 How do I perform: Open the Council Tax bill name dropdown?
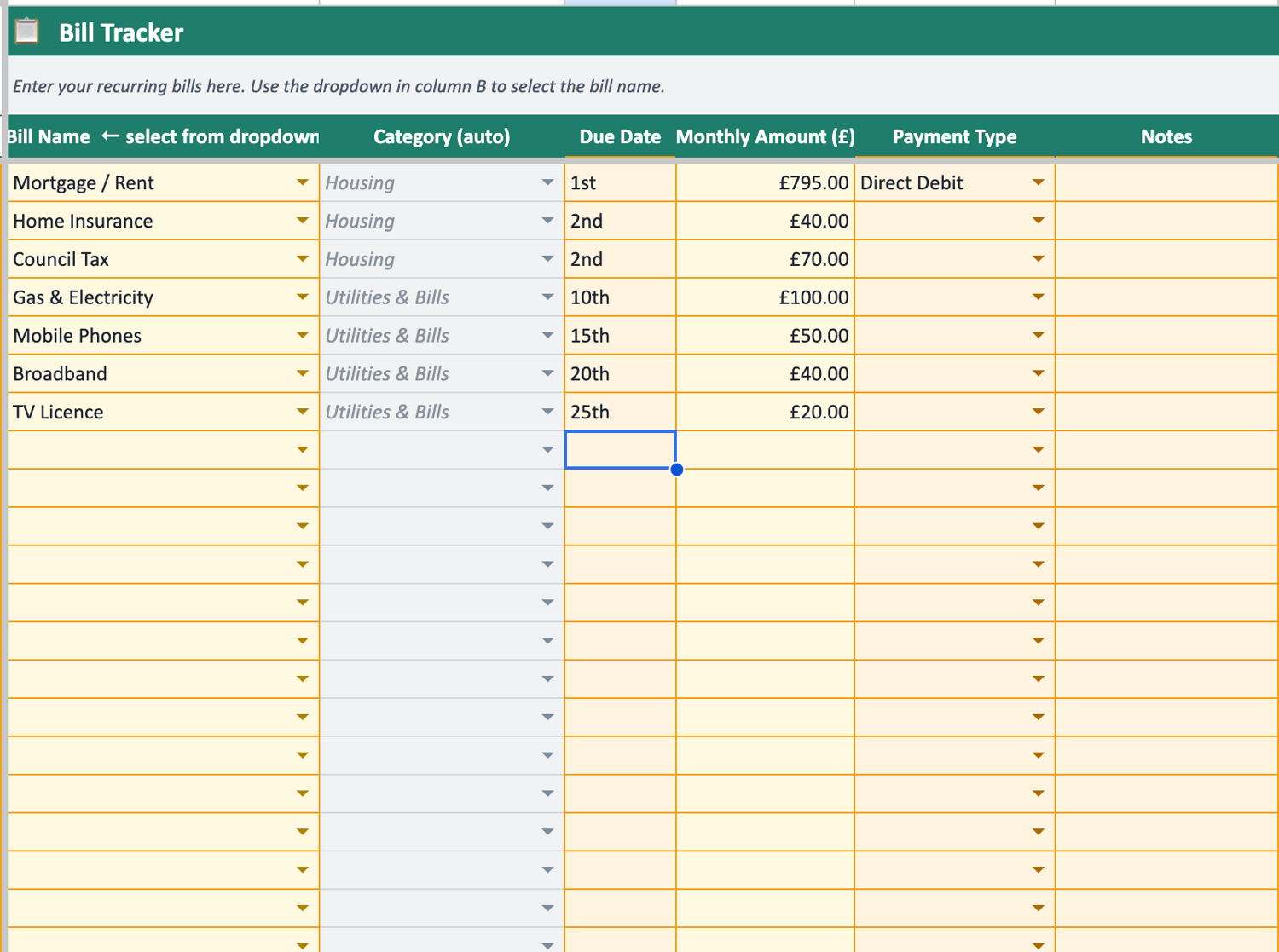coord(302,259)
